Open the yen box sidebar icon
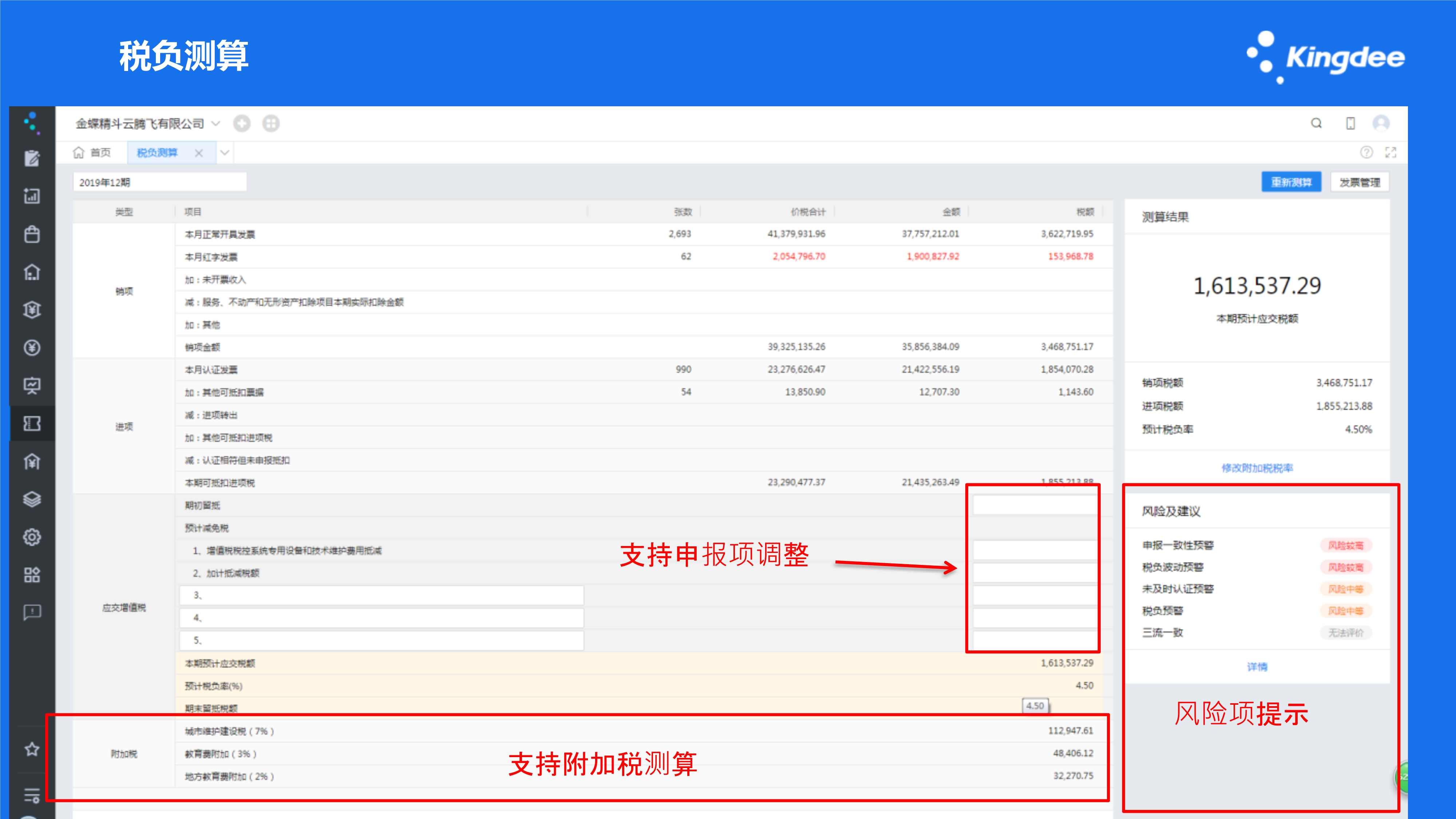This screenshot has width=1456, height=819. (x=32, y=310)
